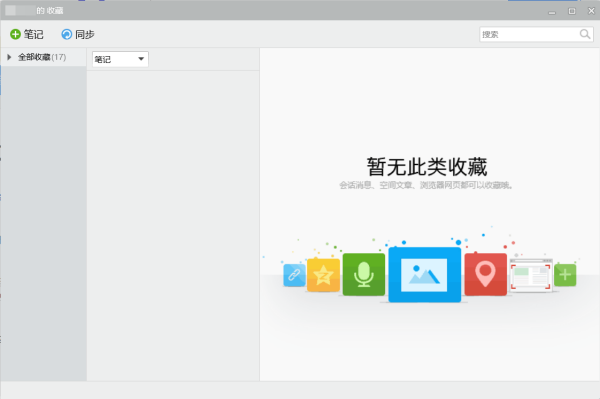
Task: Click the yellow Qzone star tile
Action: 323,275
